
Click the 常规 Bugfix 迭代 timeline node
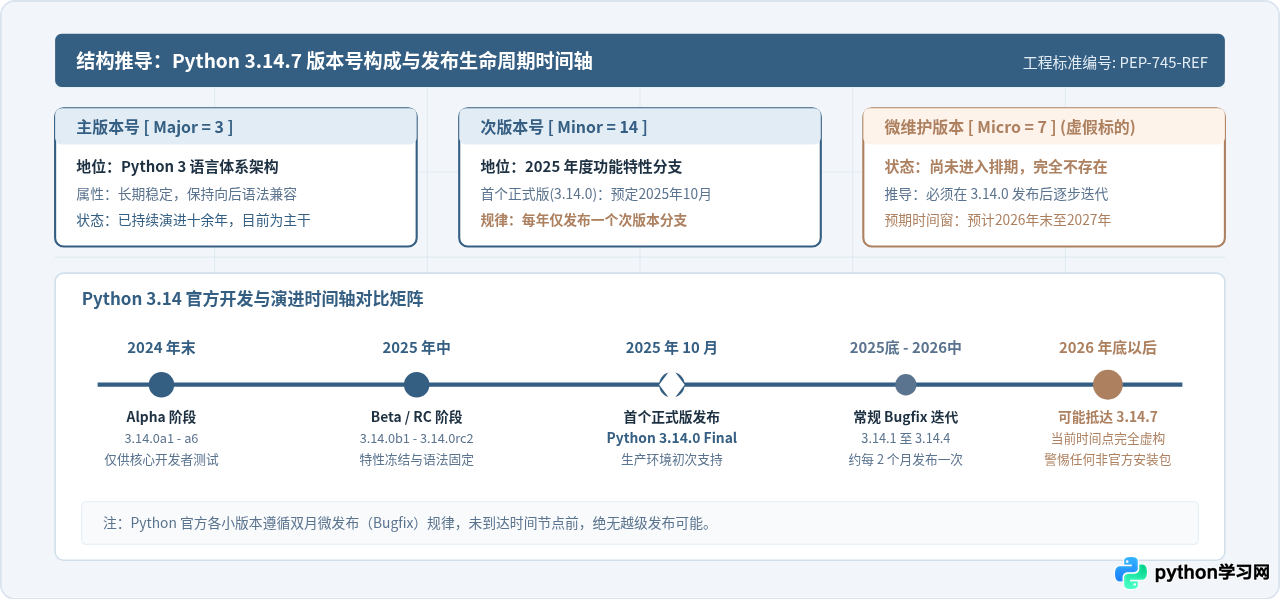click(x=905, y=384)
